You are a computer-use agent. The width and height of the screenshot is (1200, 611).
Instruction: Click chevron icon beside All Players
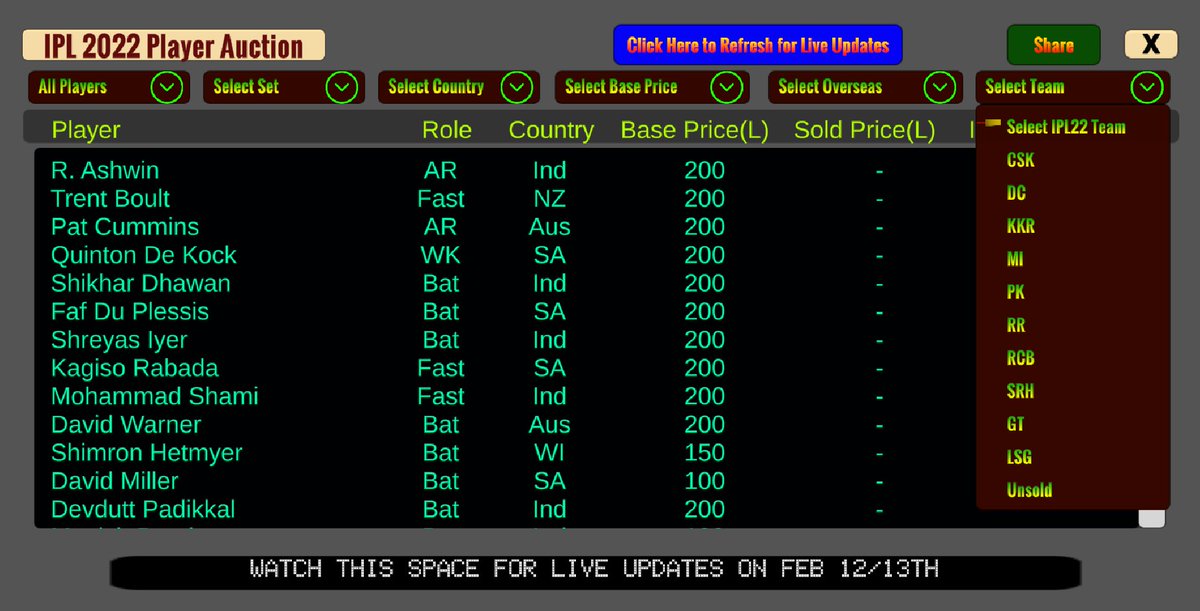coord(167,87)
